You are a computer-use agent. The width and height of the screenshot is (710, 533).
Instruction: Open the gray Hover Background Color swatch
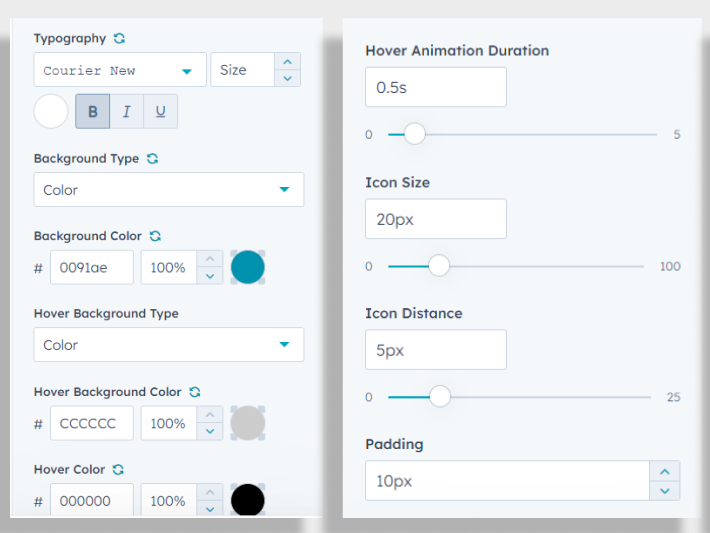[248, 423]
